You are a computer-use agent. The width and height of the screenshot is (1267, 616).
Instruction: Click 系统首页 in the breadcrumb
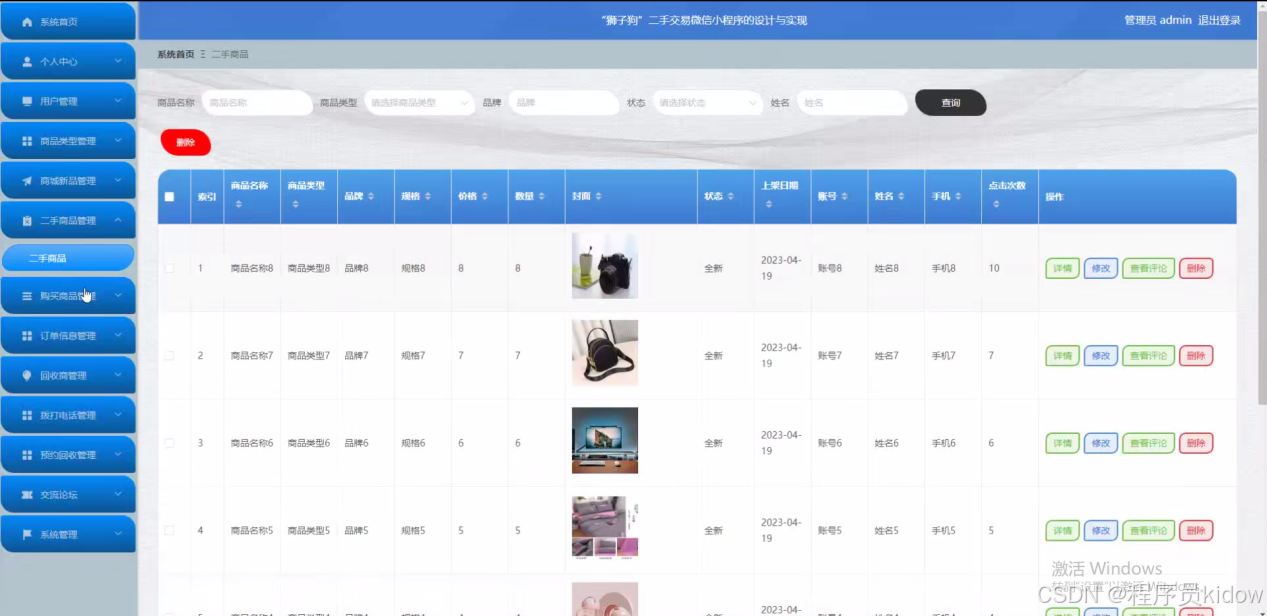(x=175, y=54)
